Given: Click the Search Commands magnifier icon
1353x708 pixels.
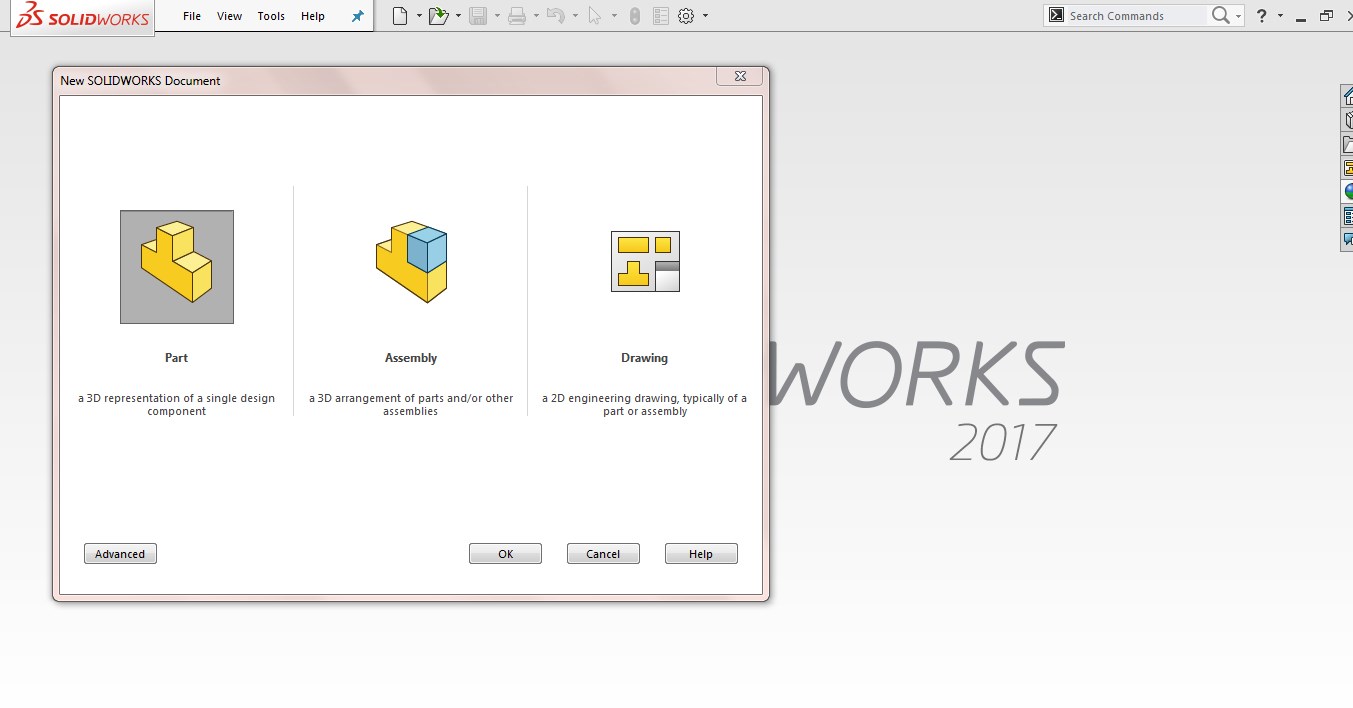Looking at the screenshot, I should click(1220, 15).
